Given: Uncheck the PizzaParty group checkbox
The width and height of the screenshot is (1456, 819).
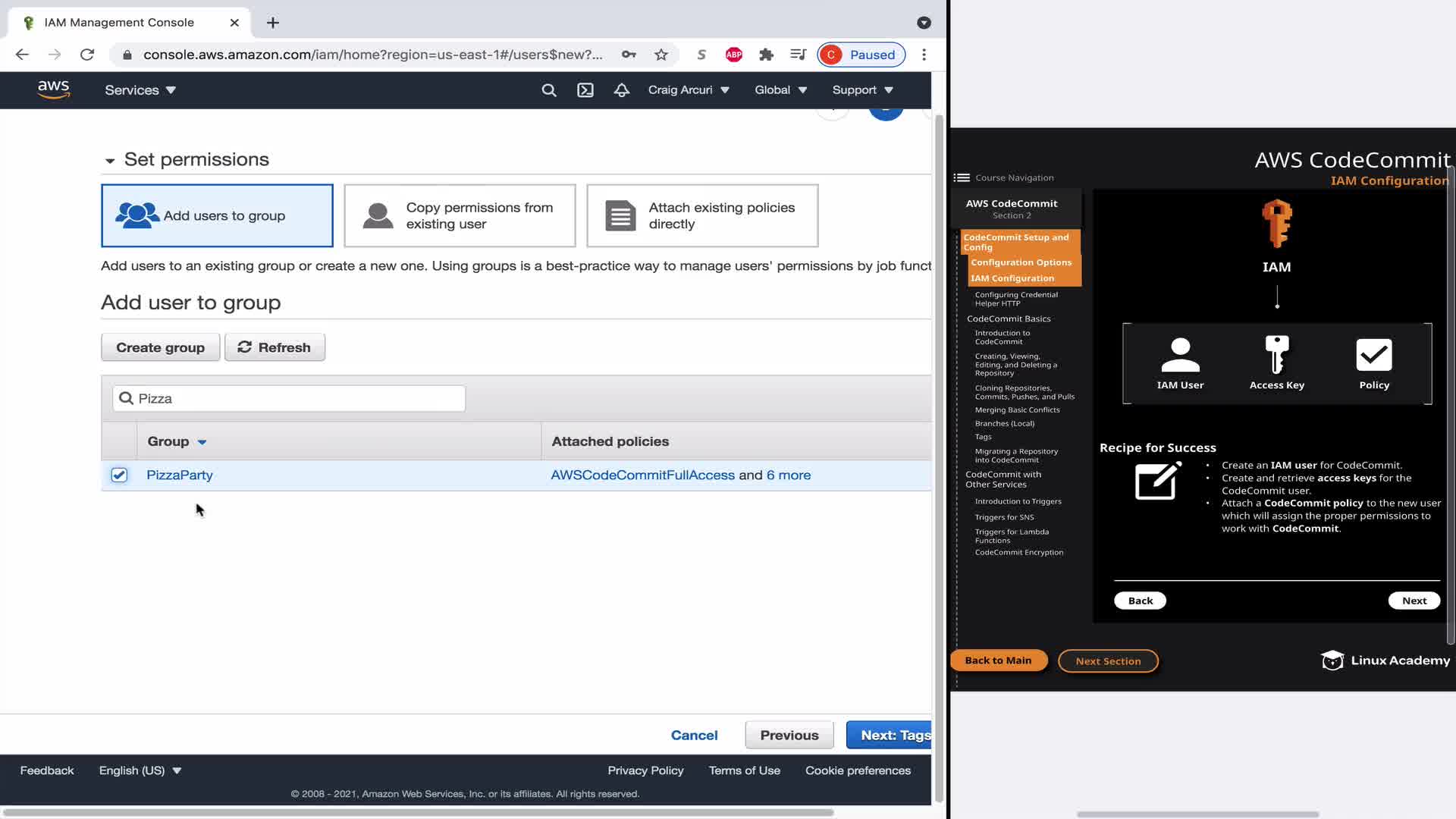Looking at the screenshot, I should point(119,475).
